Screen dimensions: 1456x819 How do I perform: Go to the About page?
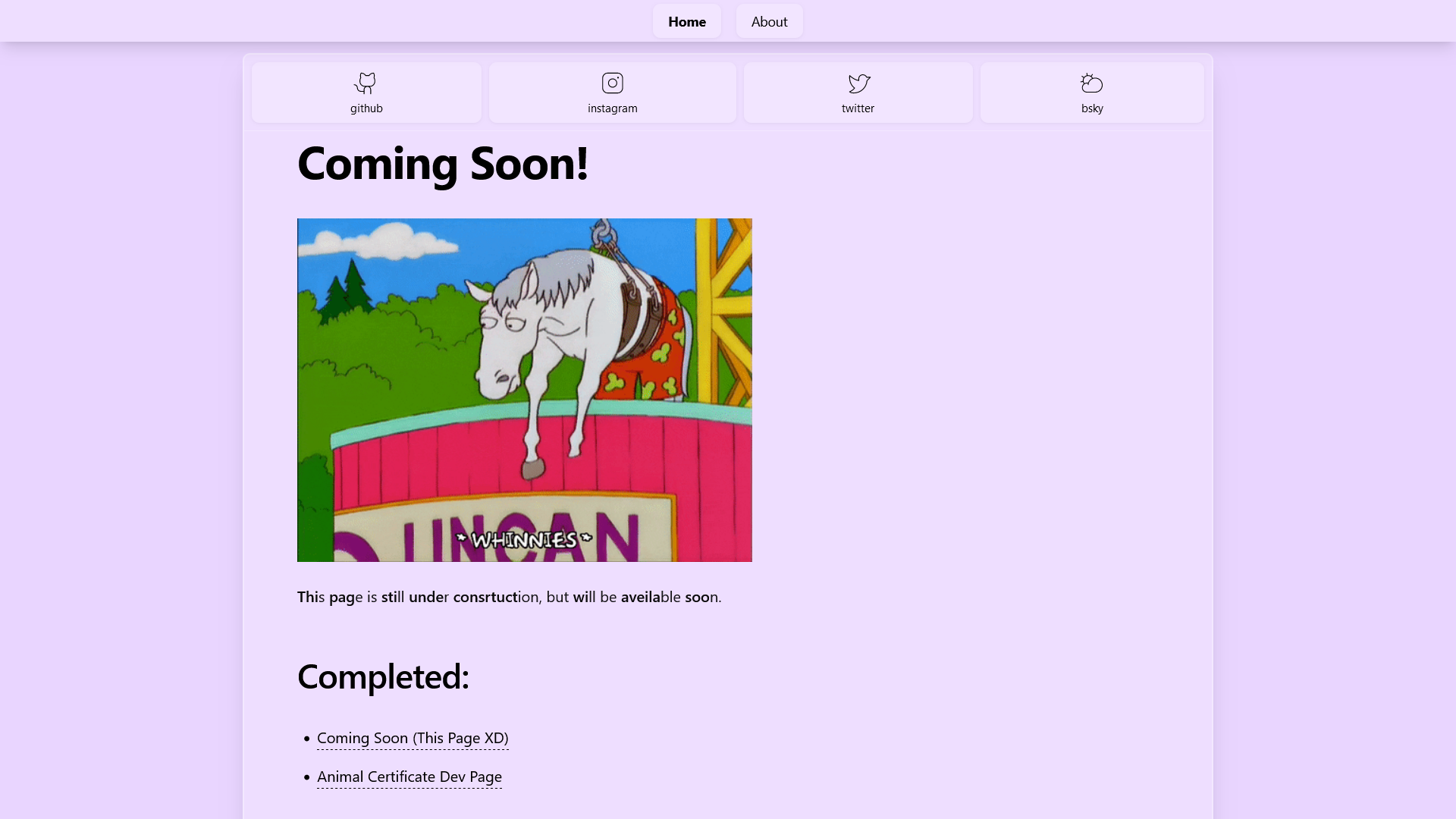click(x=769, y=21)
